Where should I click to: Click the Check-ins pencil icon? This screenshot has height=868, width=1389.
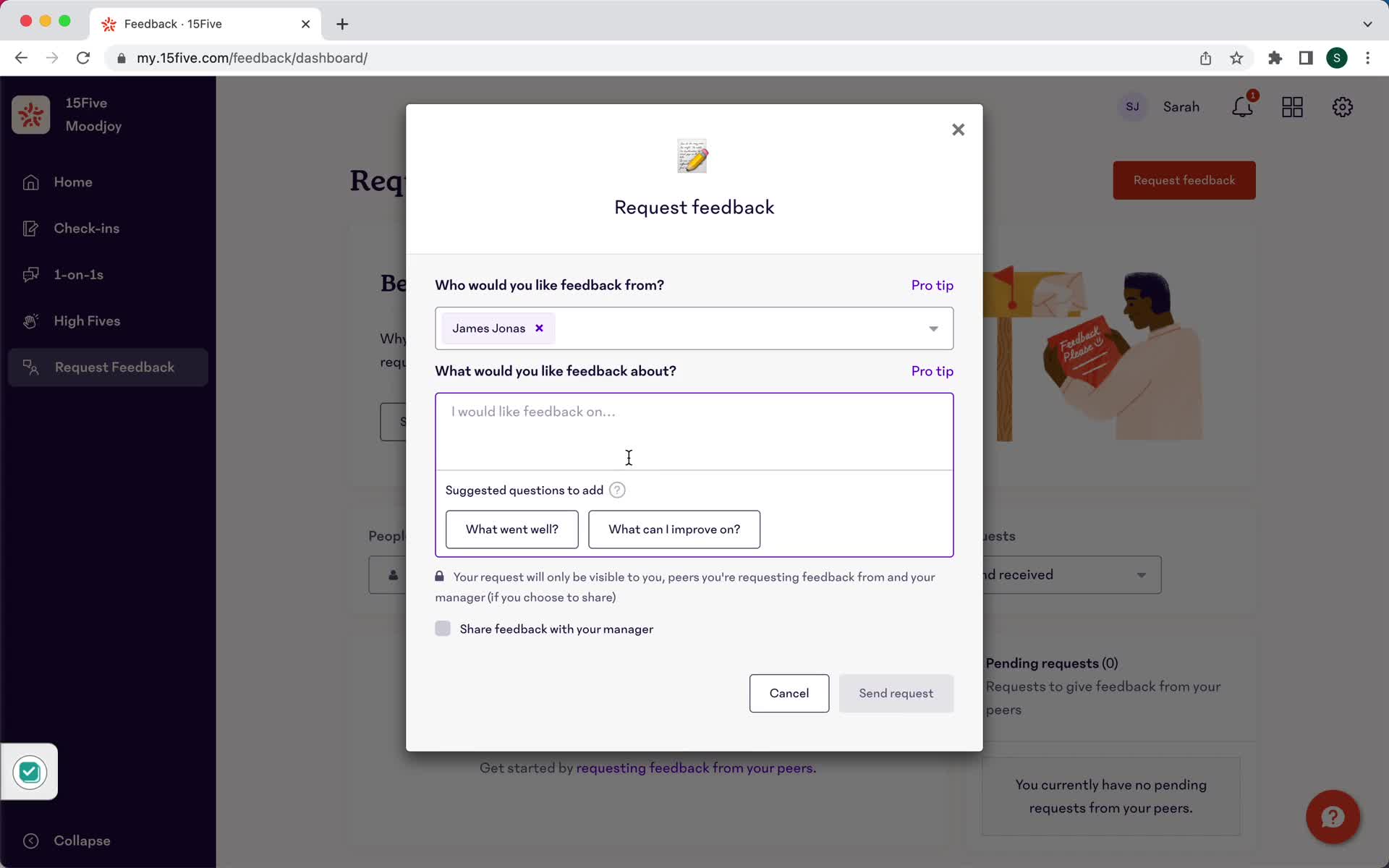pyautogui.click(x=30, y=229)
